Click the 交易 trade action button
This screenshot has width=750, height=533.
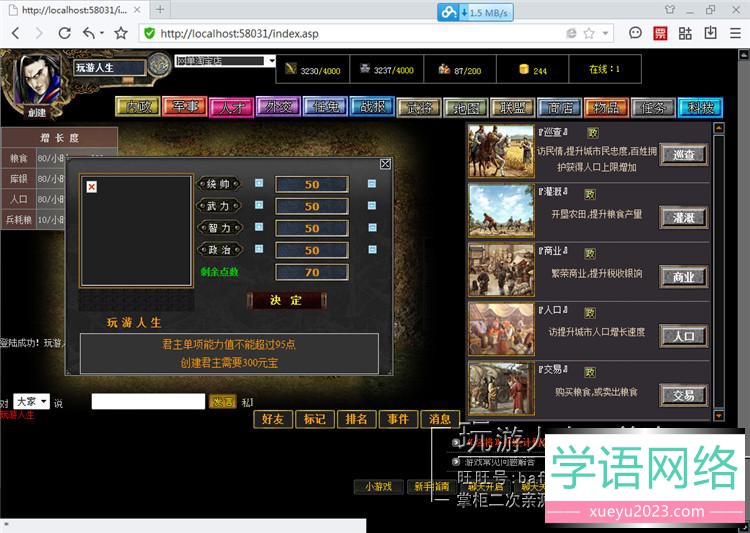coord(683,395)
